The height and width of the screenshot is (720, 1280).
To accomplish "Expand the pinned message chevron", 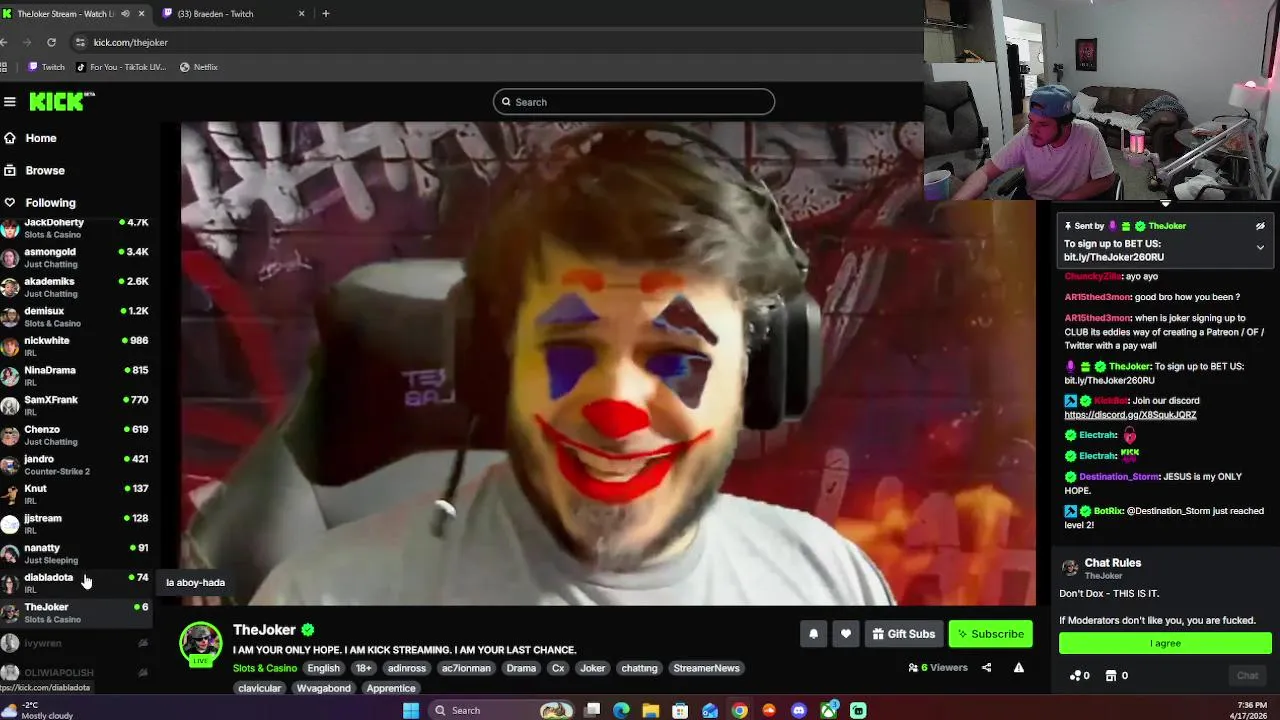I will pos(1260,247).
